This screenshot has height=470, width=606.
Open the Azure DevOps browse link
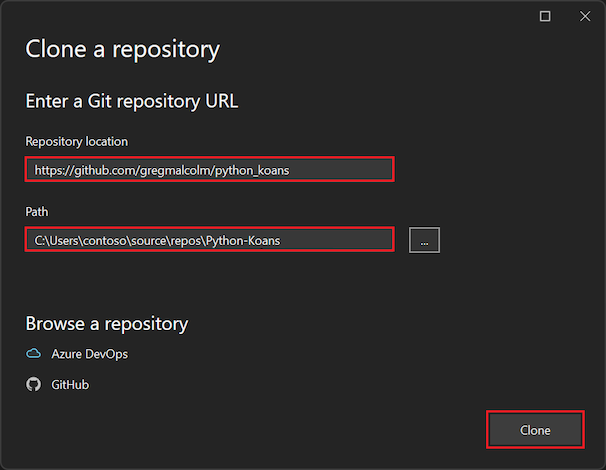click(x=89, y=354)
